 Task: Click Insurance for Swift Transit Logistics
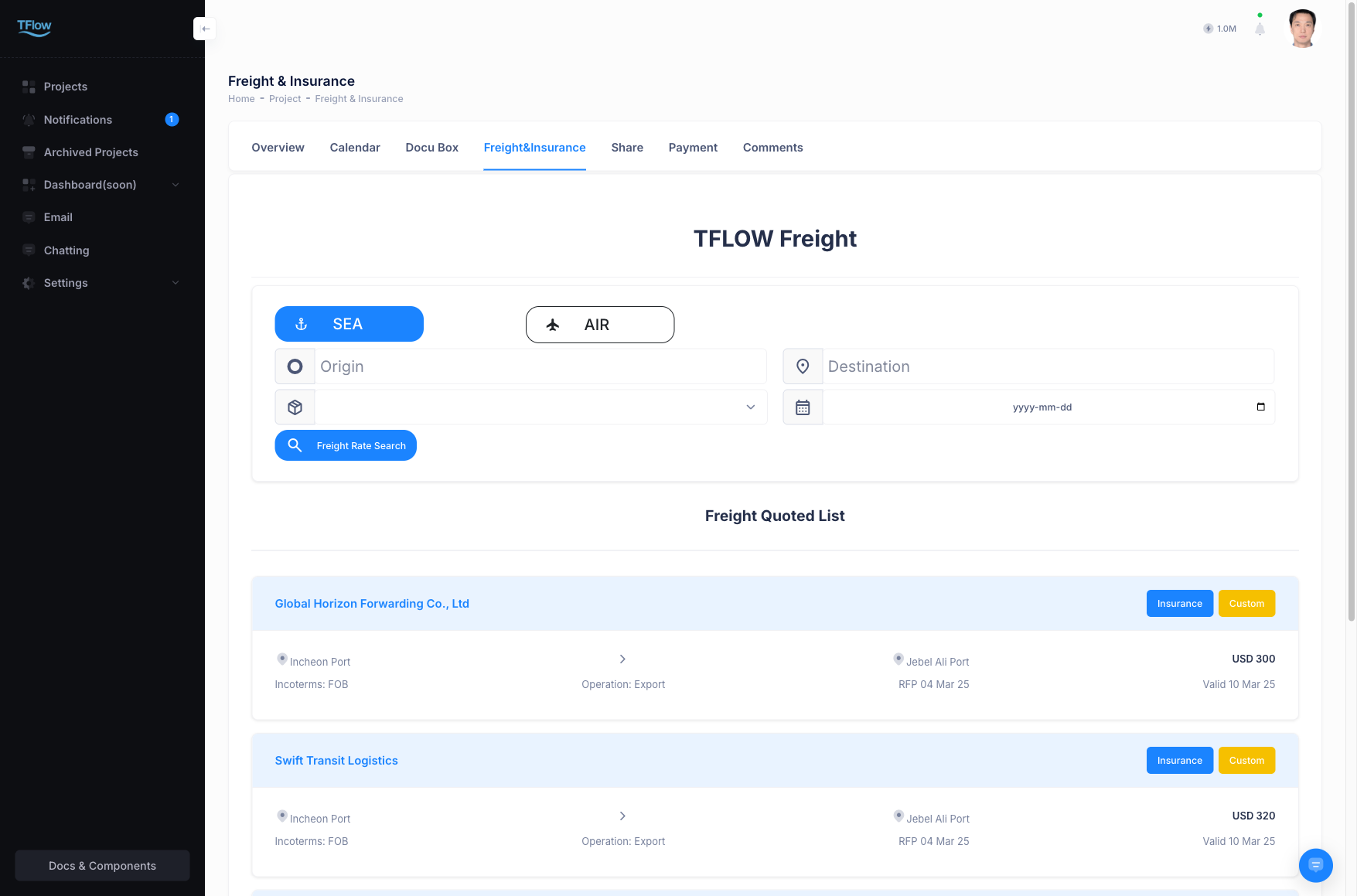1180,761
